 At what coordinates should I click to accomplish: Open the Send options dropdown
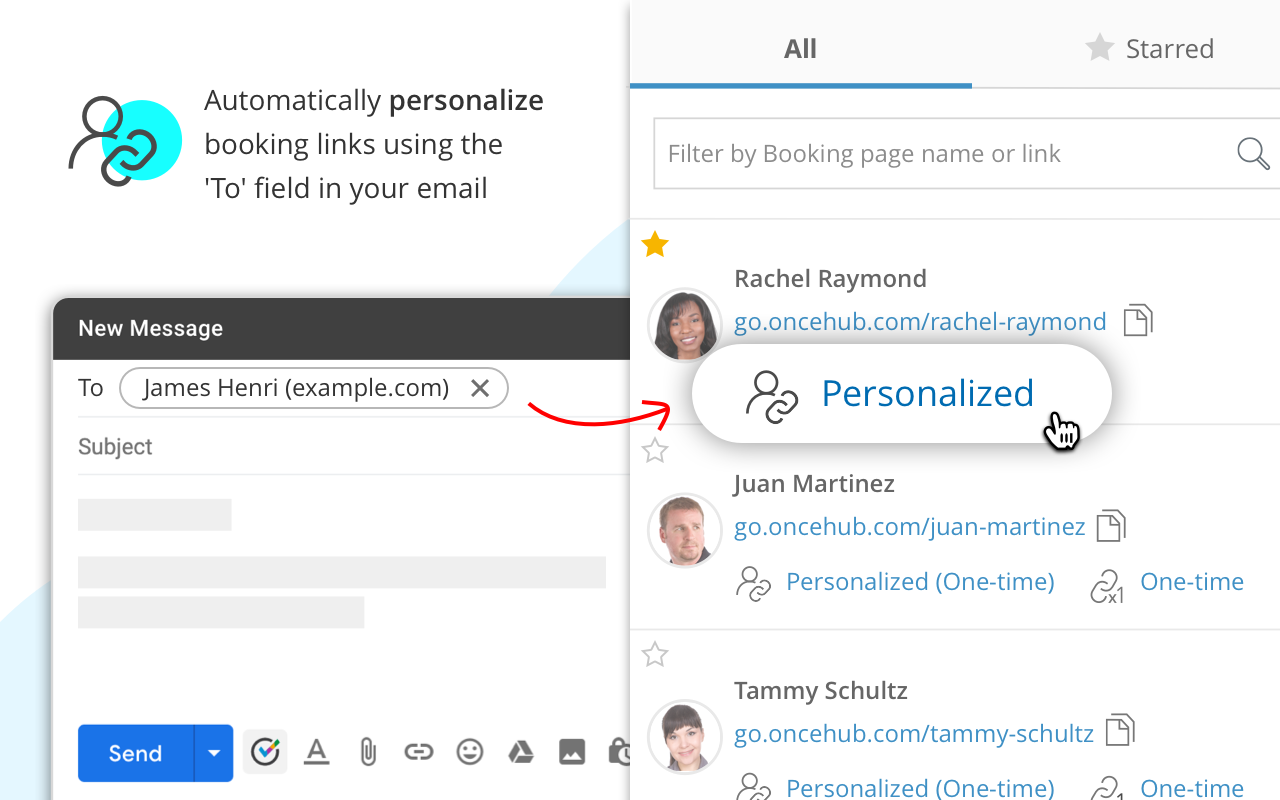(213, 753)
